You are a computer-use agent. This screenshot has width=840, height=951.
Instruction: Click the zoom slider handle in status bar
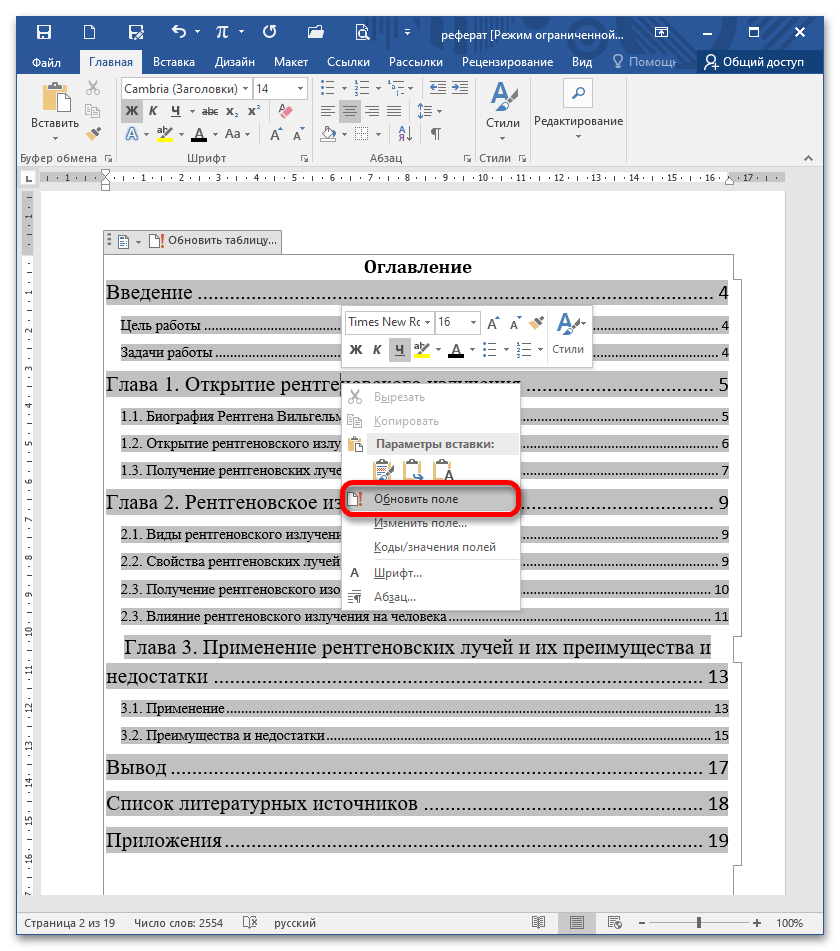[x=699, y=922]
